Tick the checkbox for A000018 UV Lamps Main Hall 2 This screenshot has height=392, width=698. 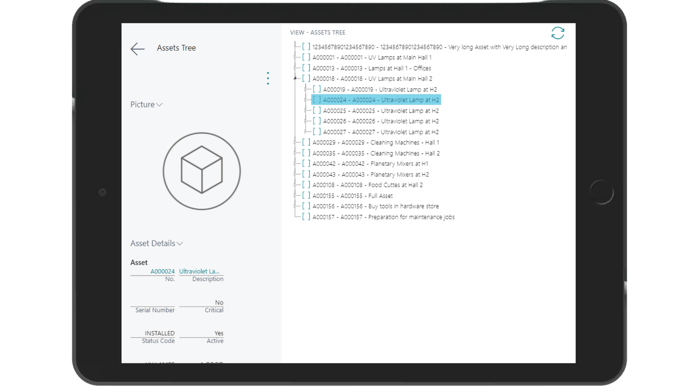[x=306, y=78]
